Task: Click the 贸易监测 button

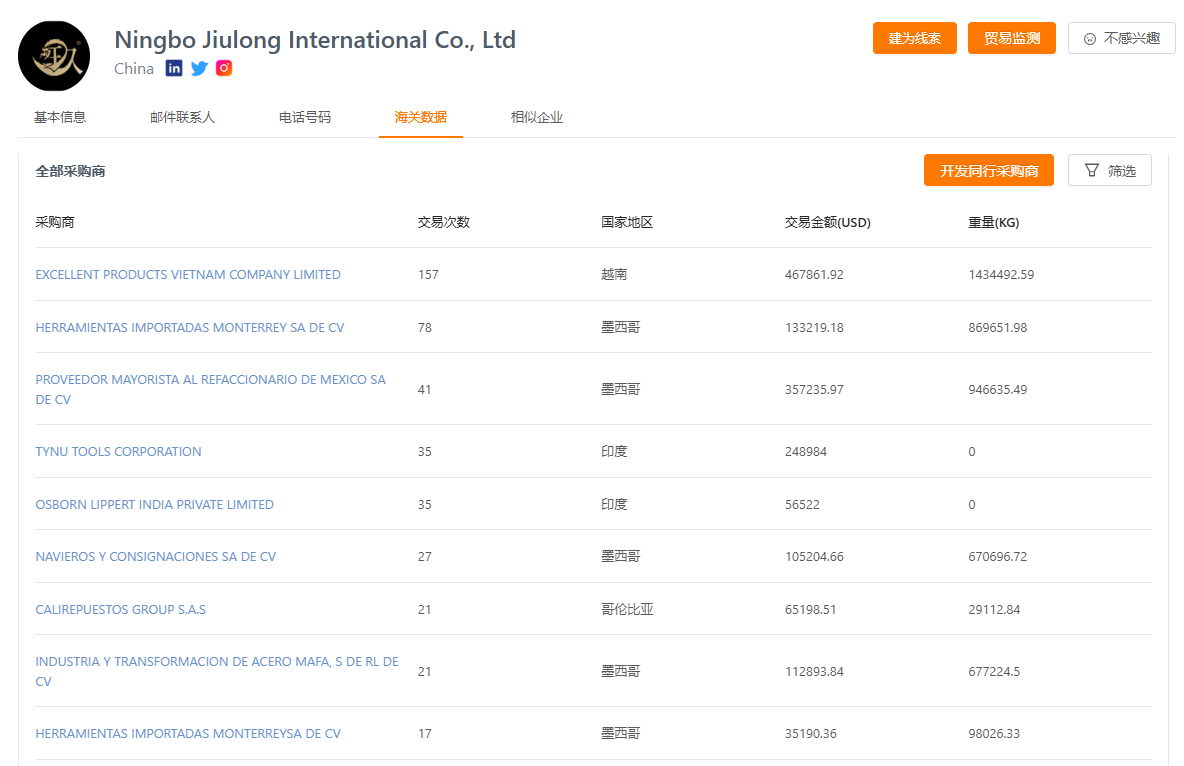Action: (x=1012, y=38)
